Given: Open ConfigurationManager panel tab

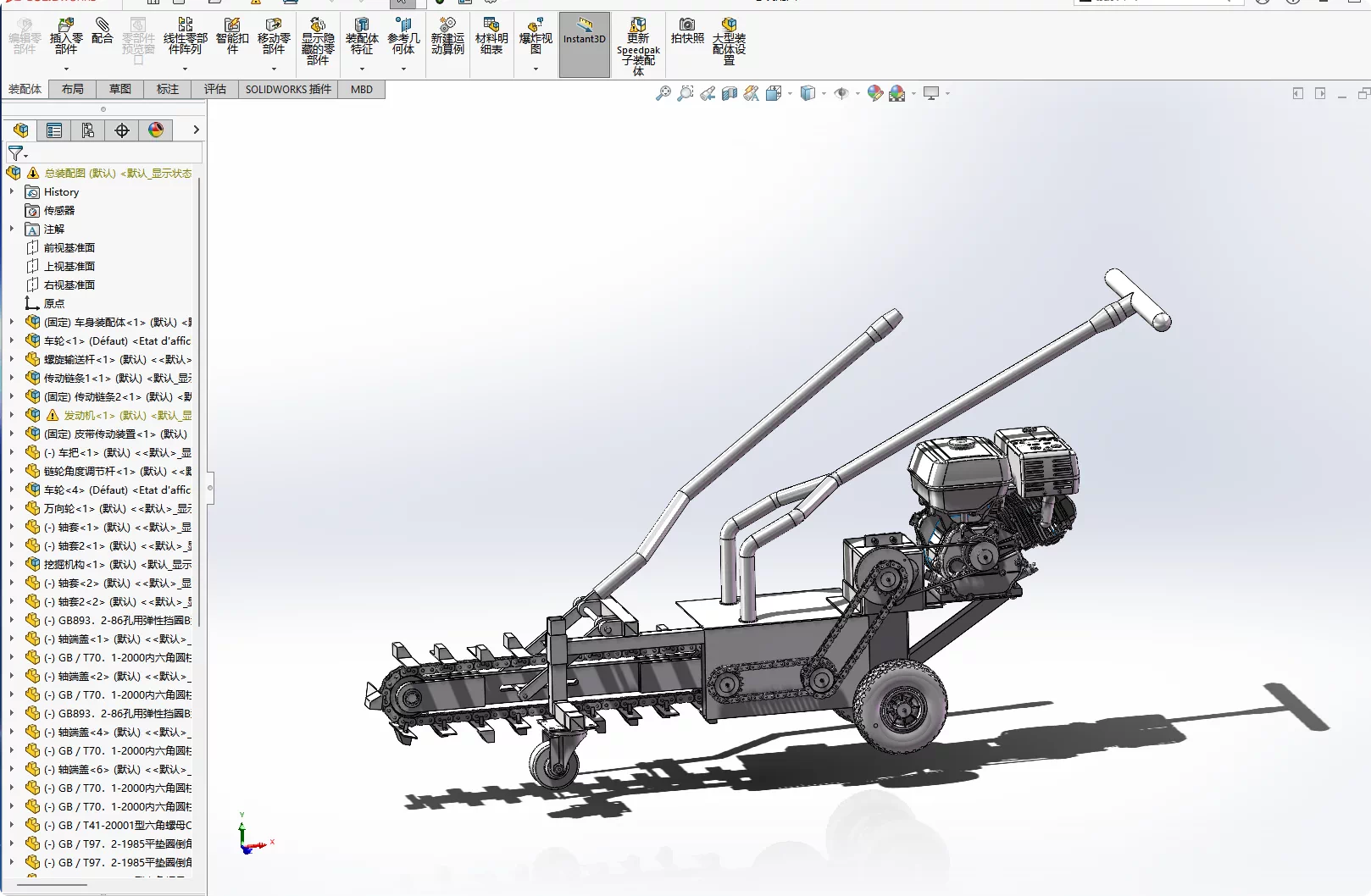Looking at the screenshot, I should [88, 130].
